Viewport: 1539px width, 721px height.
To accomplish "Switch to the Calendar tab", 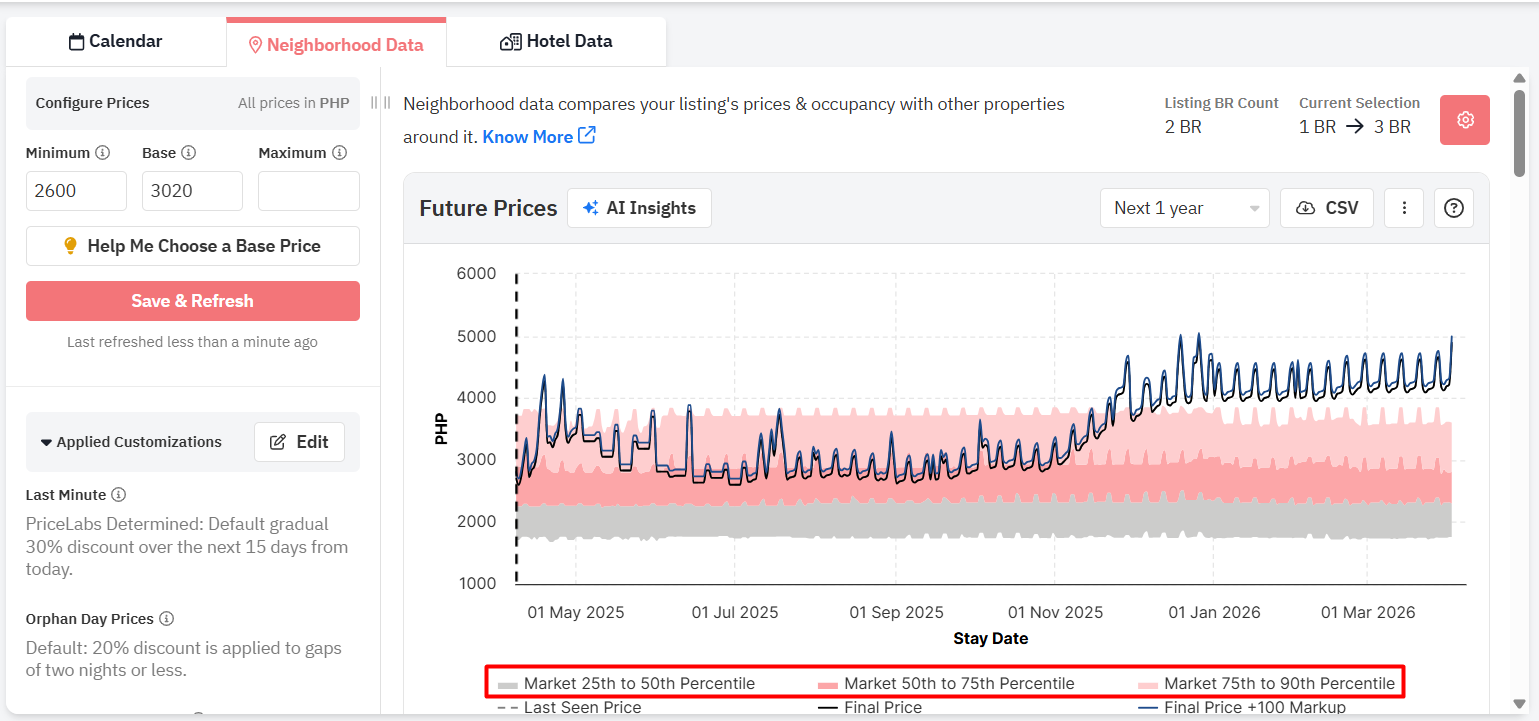I will (x=115, y=42).
